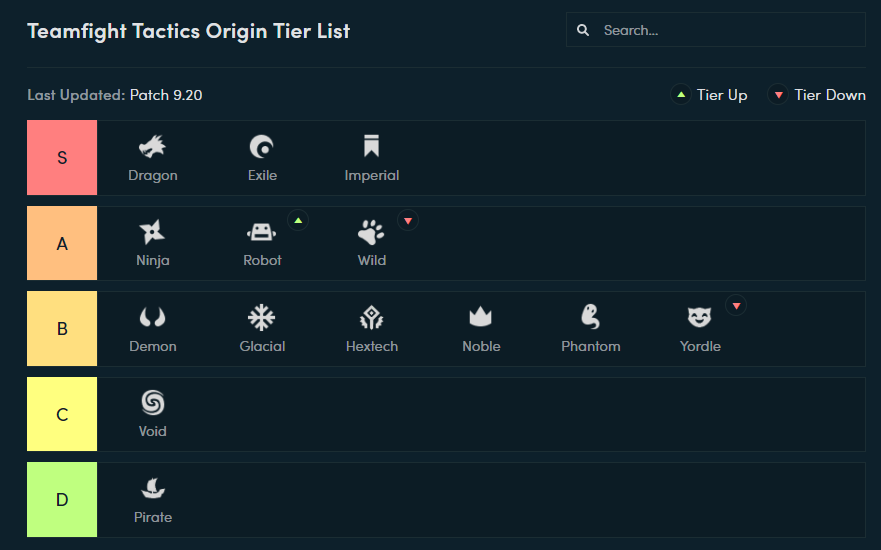The image size is (881, 550).
Task: Open the Phantom ghost icon
Action: [591, 317]
